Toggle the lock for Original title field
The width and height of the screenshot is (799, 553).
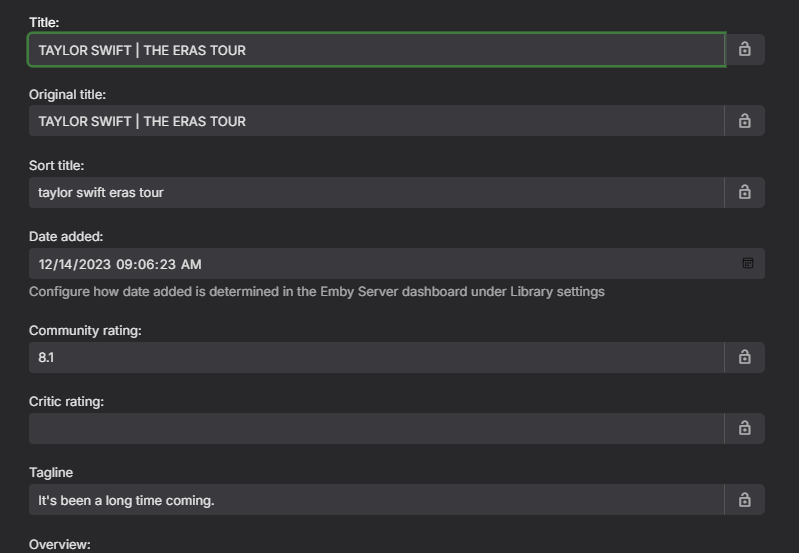click(x=745, y=121)
